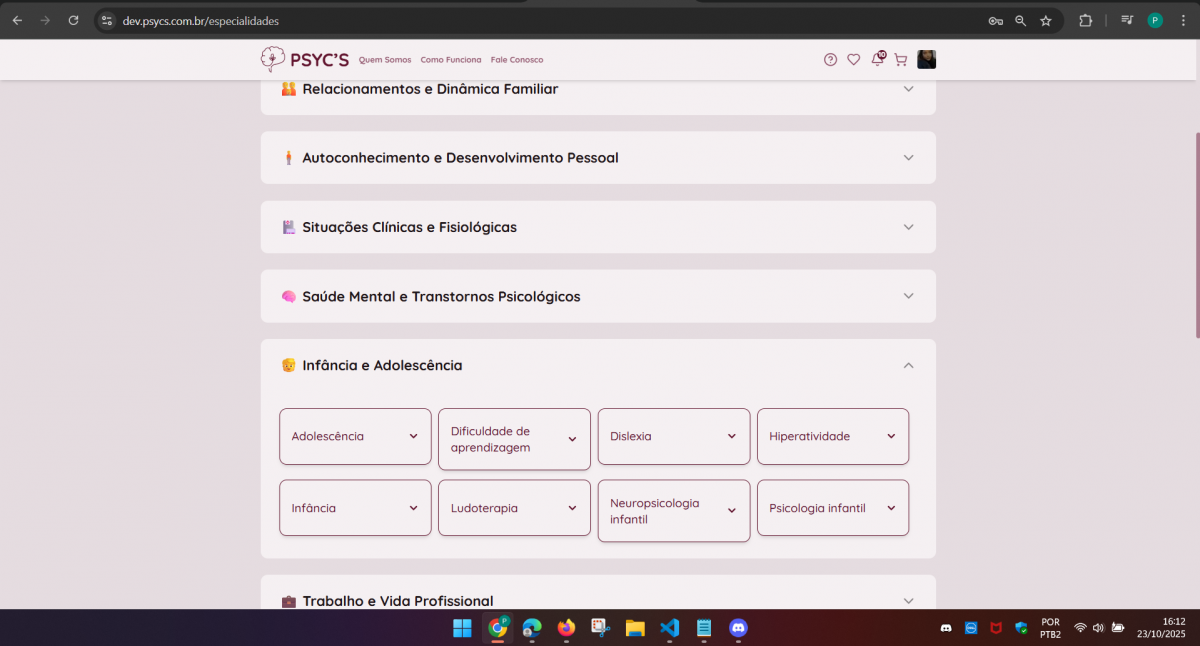Collapse the Infância e Adolescência section
1200x646 pixels.
click(908, 366)
